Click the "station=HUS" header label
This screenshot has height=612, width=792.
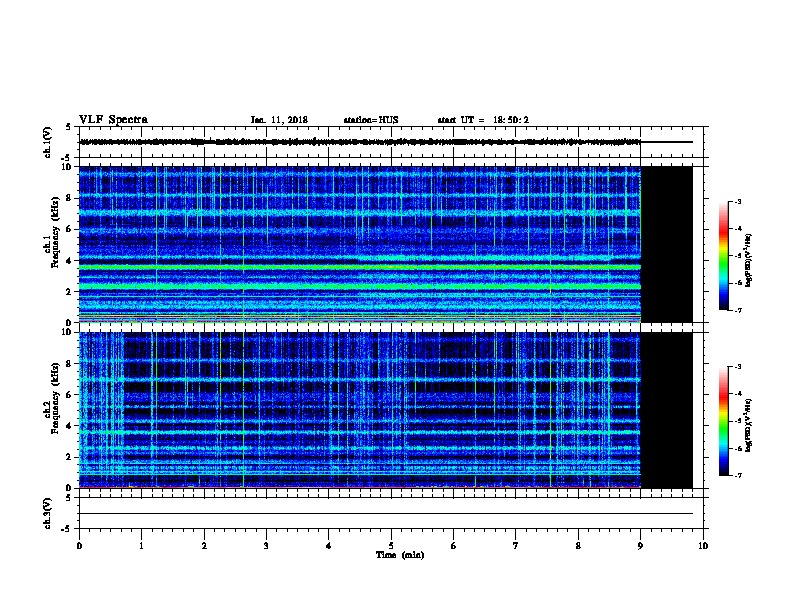(371, 120)
